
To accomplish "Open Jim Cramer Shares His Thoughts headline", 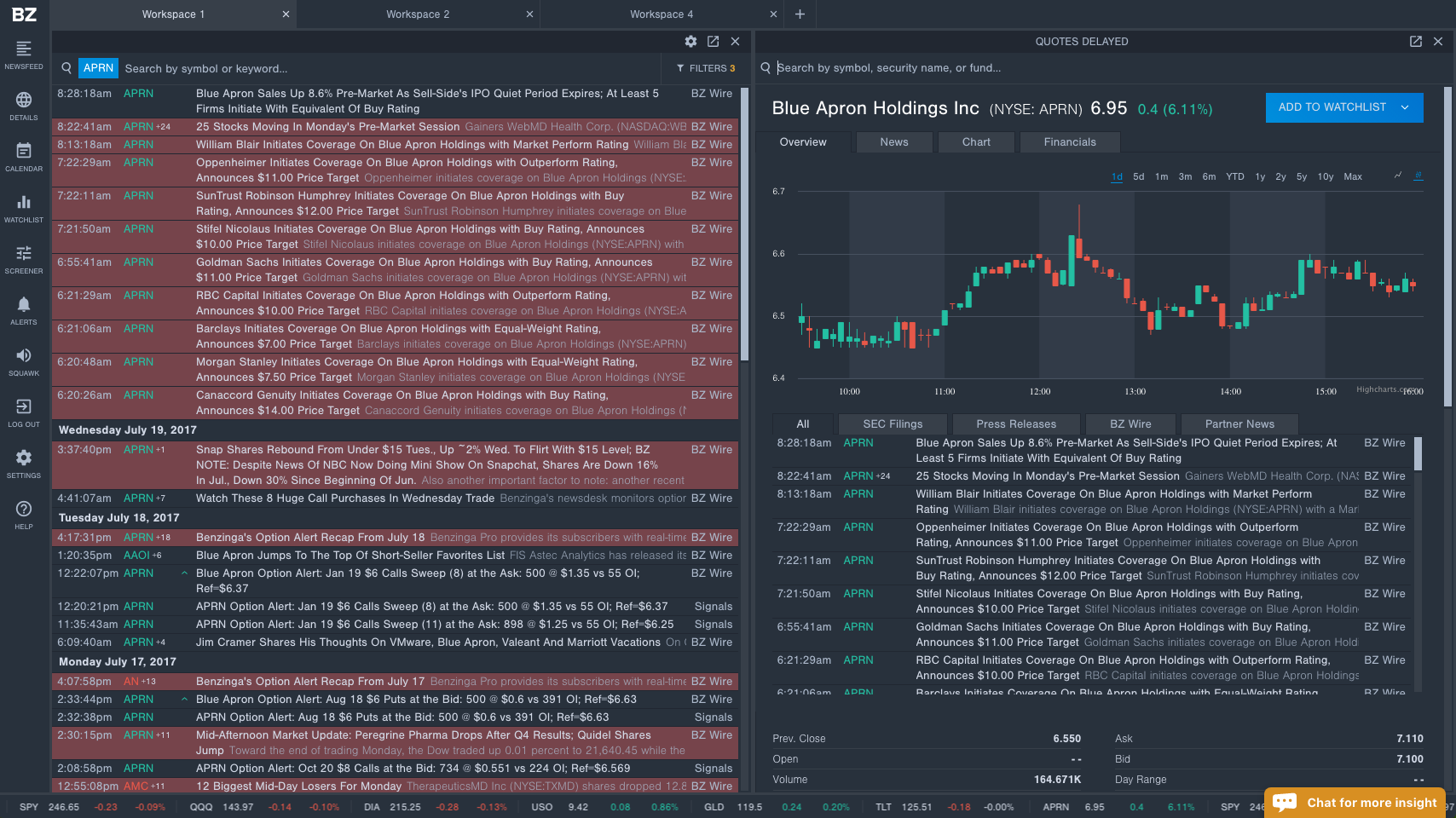I will click(x=428, y=642).
